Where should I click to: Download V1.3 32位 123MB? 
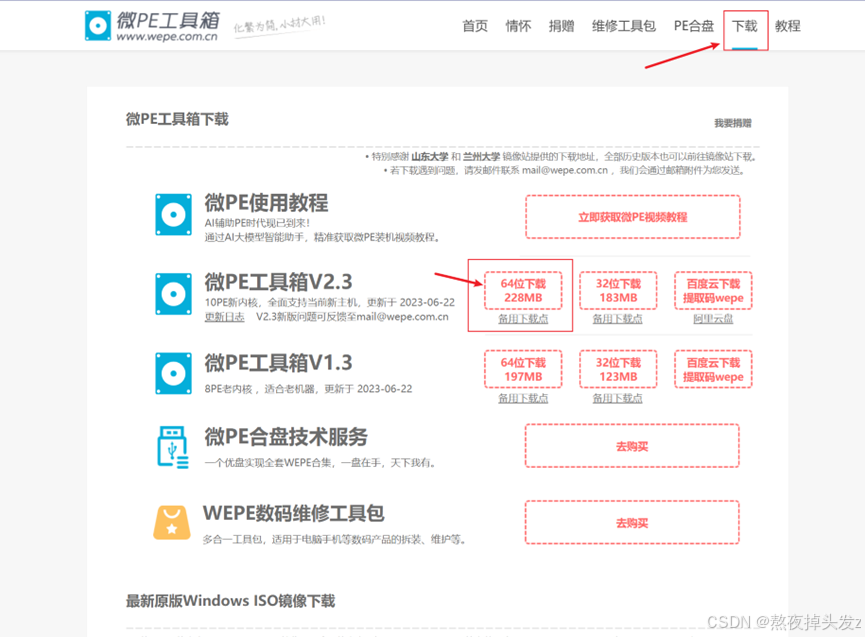point(618,370)
